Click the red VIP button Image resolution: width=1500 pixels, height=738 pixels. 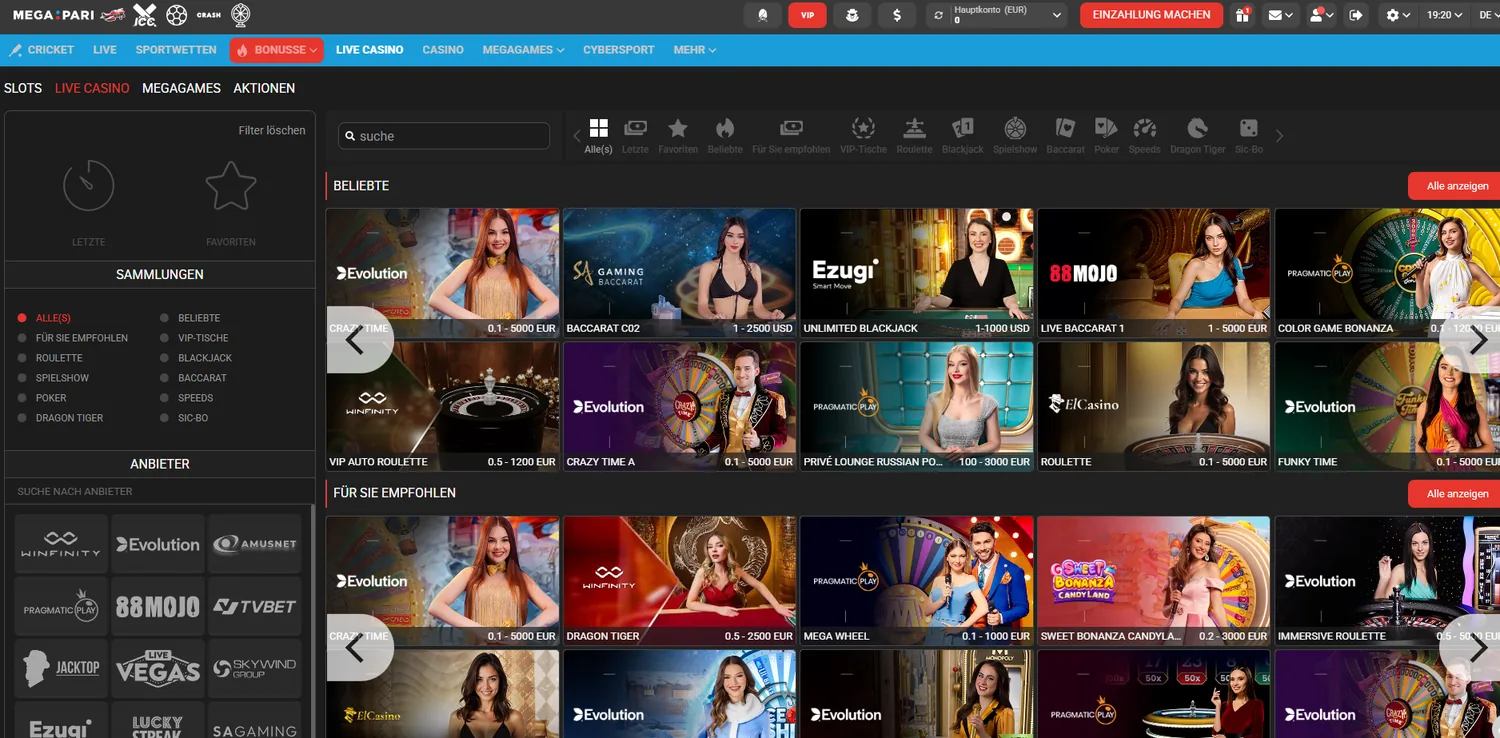[807, 15]
